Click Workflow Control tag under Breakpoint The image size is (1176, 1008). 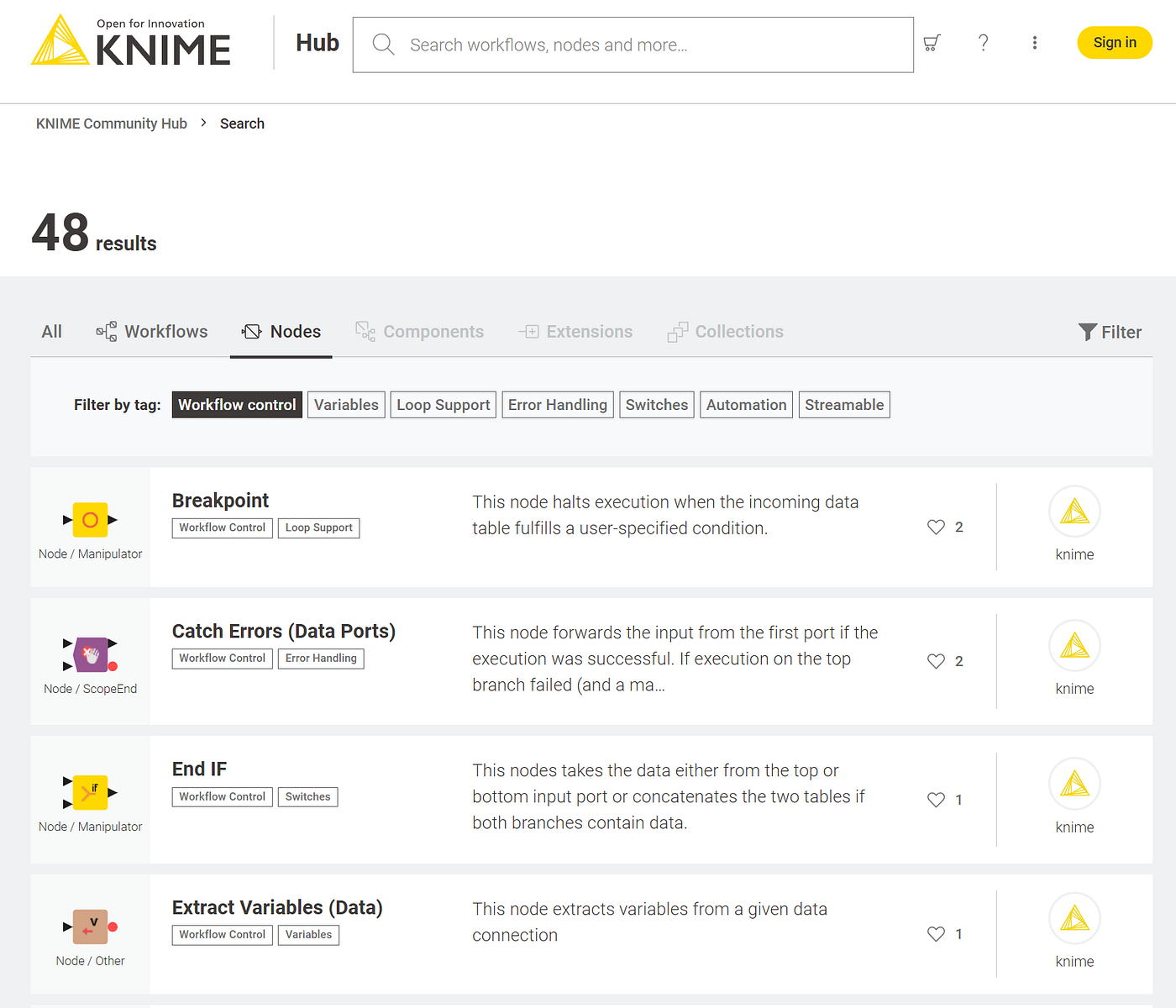(223, 528)
